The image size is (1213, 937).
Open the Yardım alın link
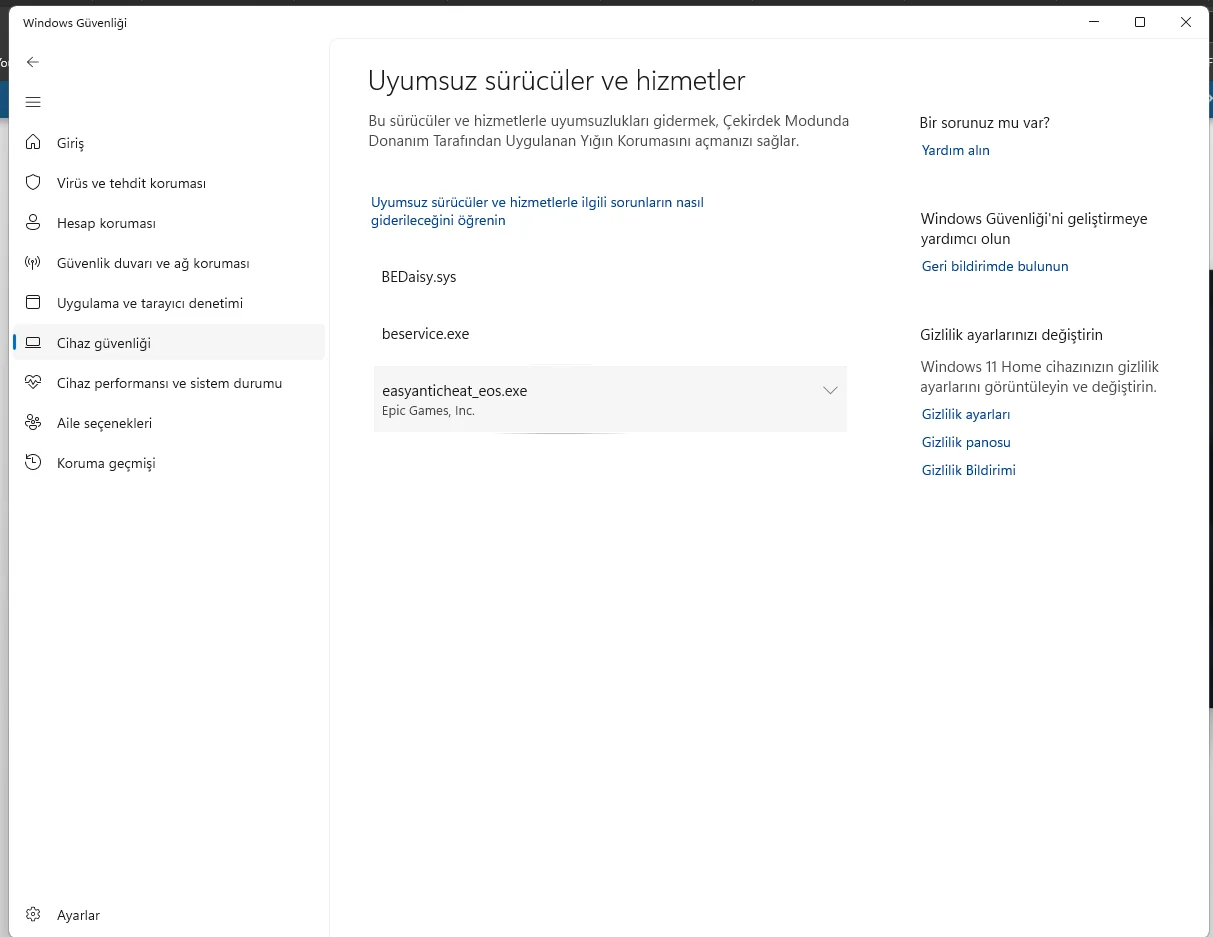coord(956,150)
